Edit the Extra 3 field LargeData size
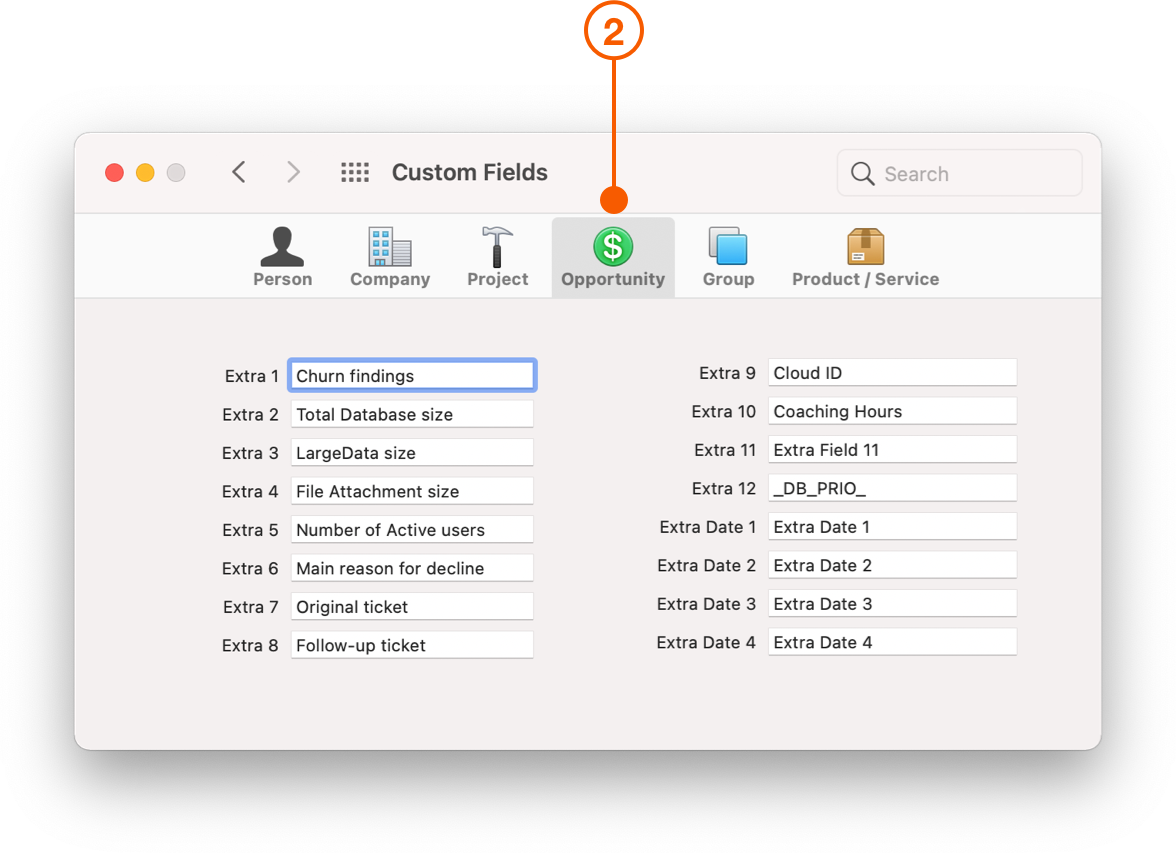 [x=412, y=452]
